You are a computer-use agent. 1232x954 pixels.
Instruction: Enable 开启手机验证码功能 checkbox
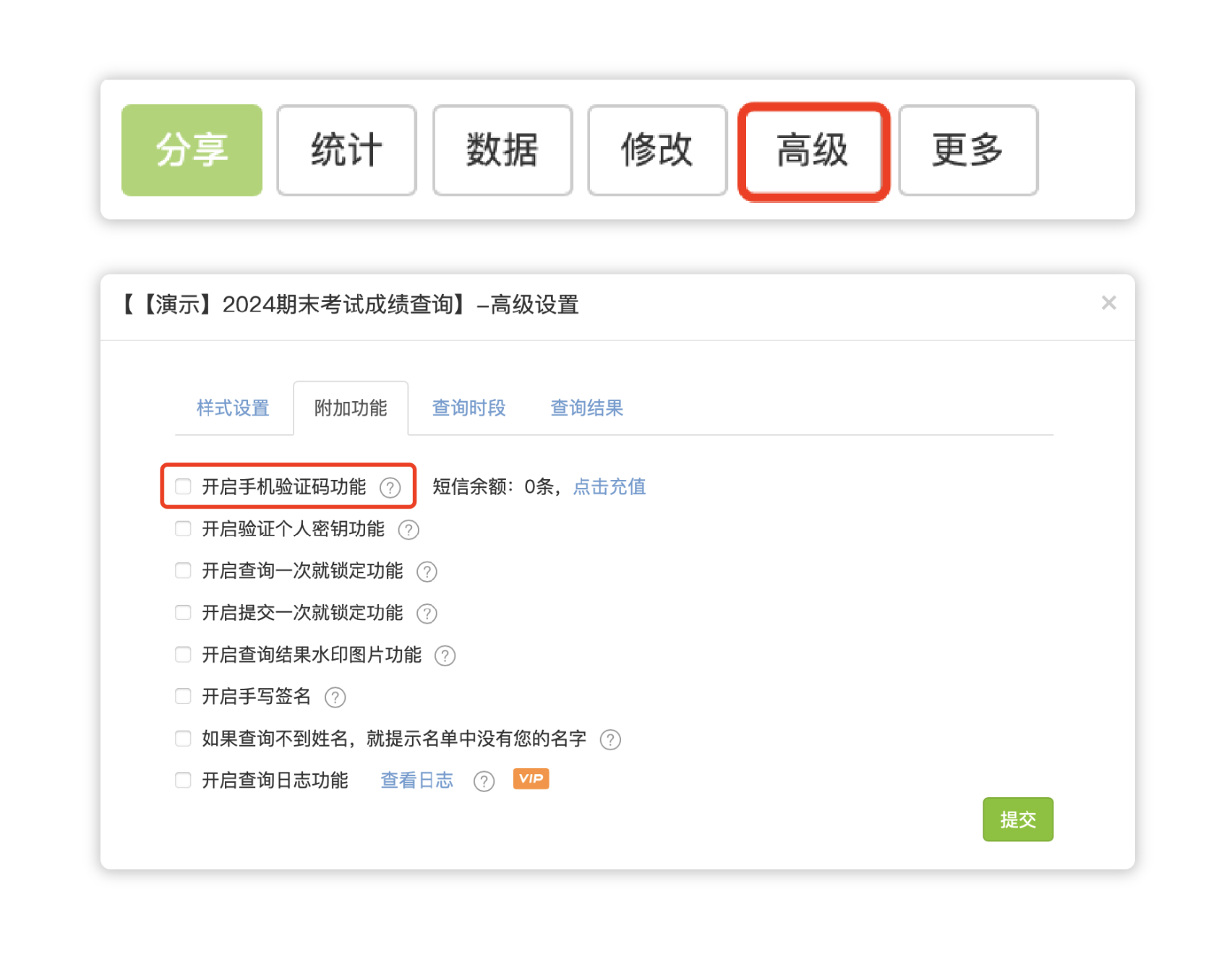(183, 486)
